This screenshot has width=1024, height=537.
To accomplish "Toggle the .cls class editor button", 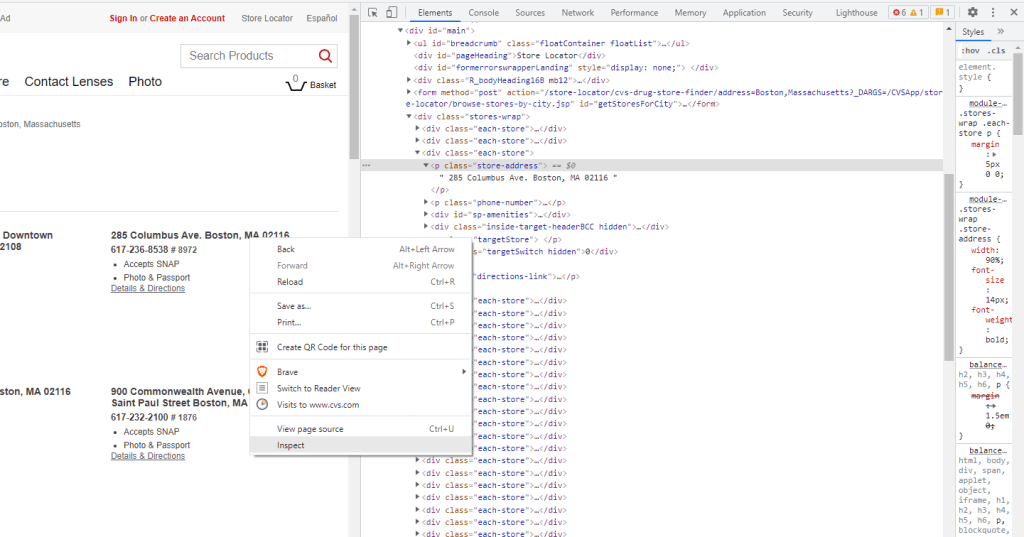I will point(996,50).
